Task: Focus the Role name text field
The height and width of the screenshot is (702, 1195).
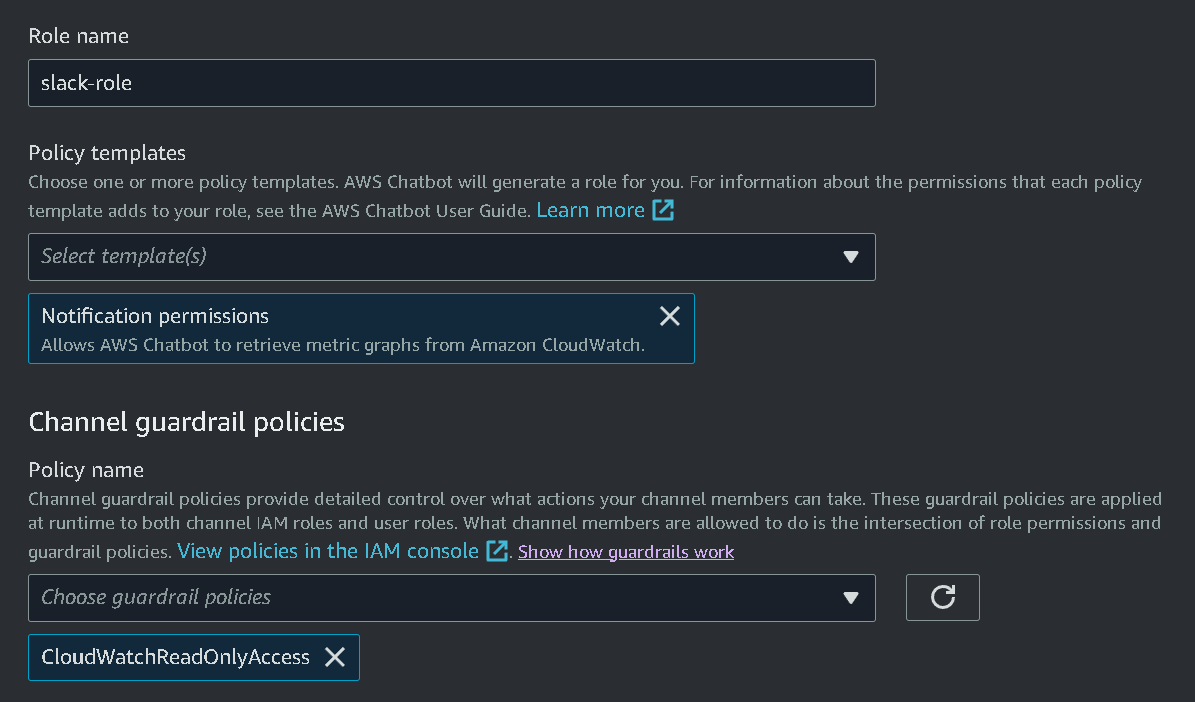Action: point(451,83)
